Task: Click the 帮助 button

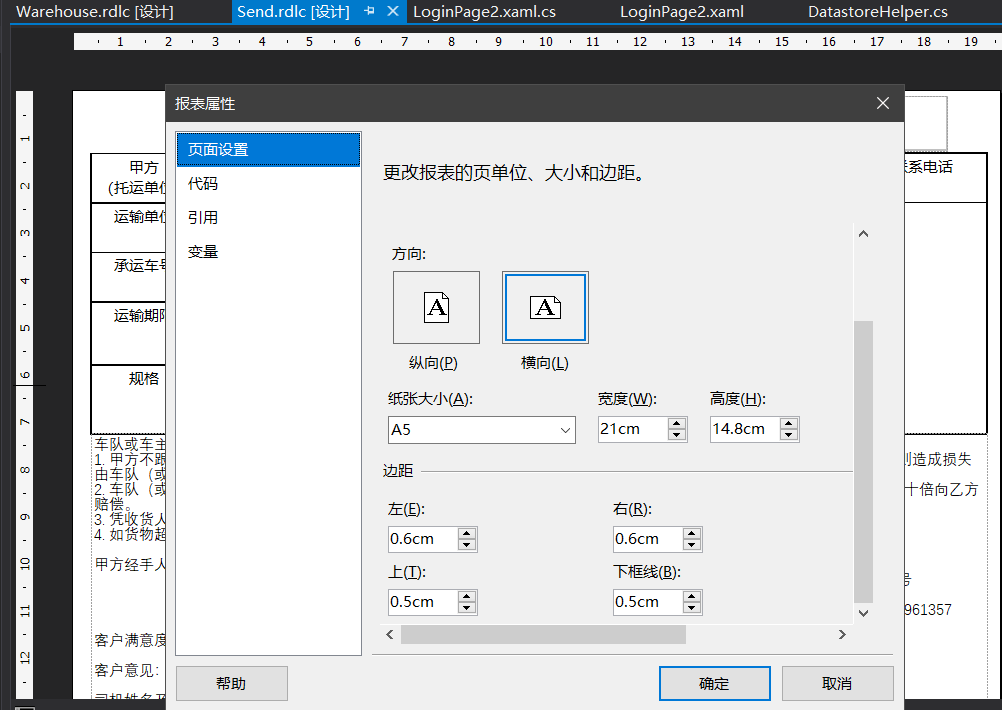Action: (231, 683)
